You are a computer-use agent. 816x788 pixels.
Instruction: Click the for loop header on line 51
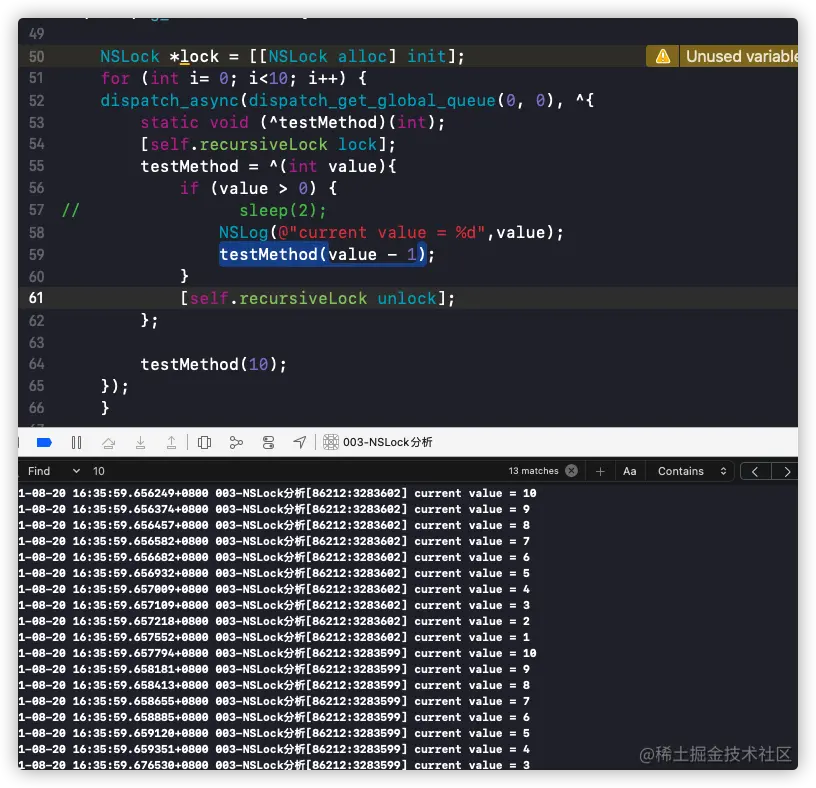pyautogui.click(x=234, y=79)
